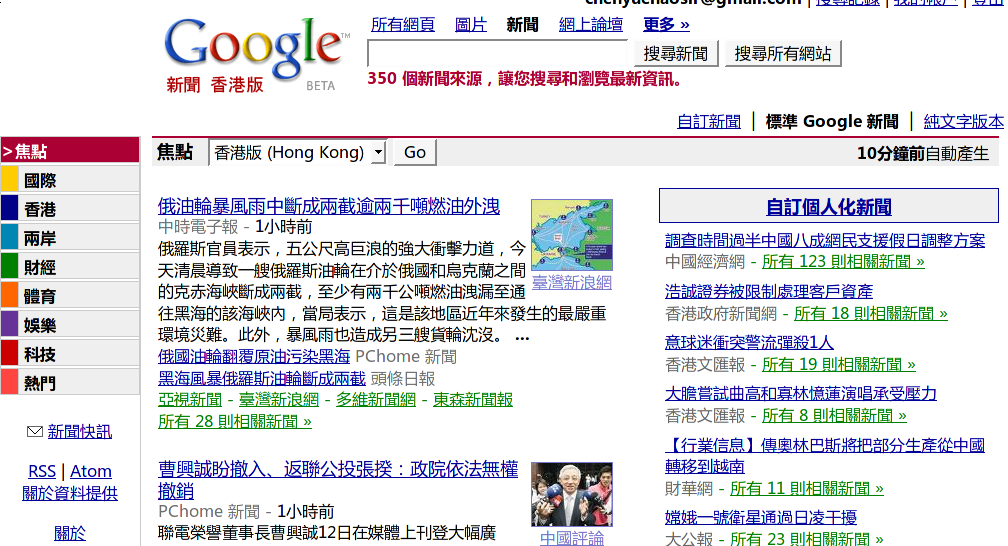Open the oil spill map thumbnail

[572, 235]
